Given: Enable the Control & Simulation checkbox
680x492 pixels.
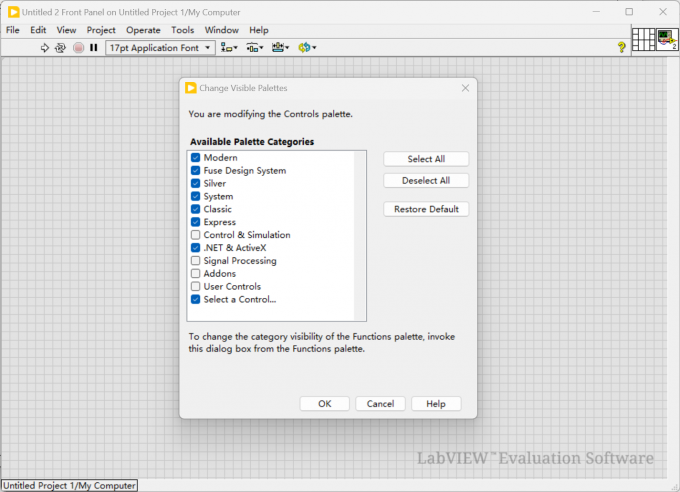Looking at the screenshot, I should [x=196, y=235].
